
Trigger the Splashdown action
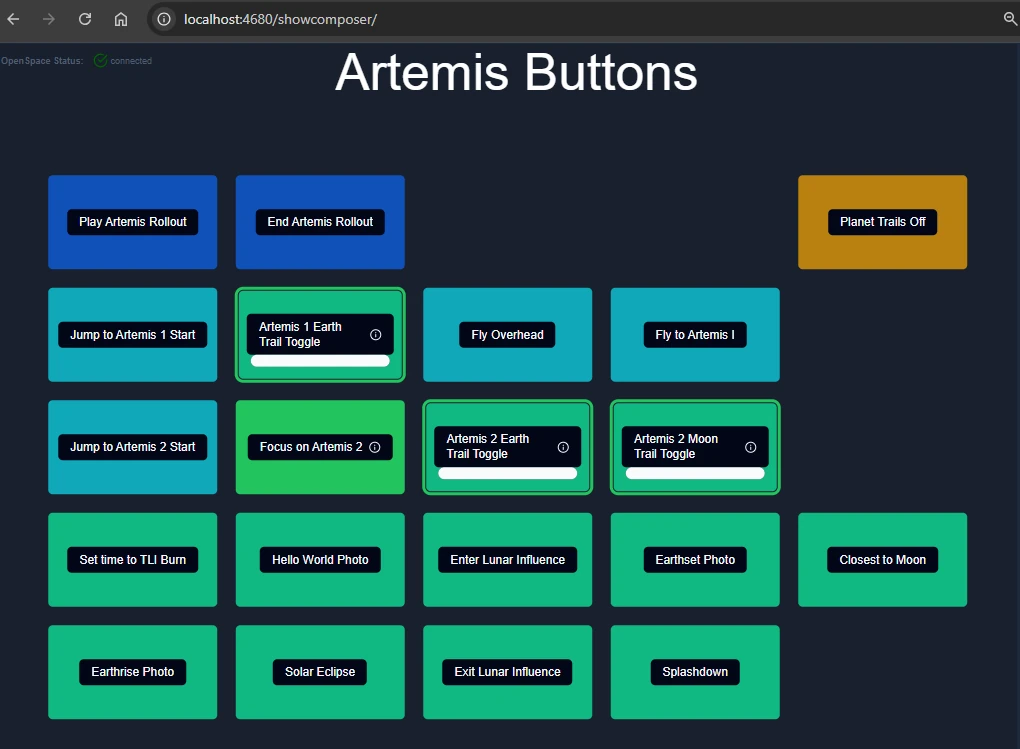coord(694,671)
